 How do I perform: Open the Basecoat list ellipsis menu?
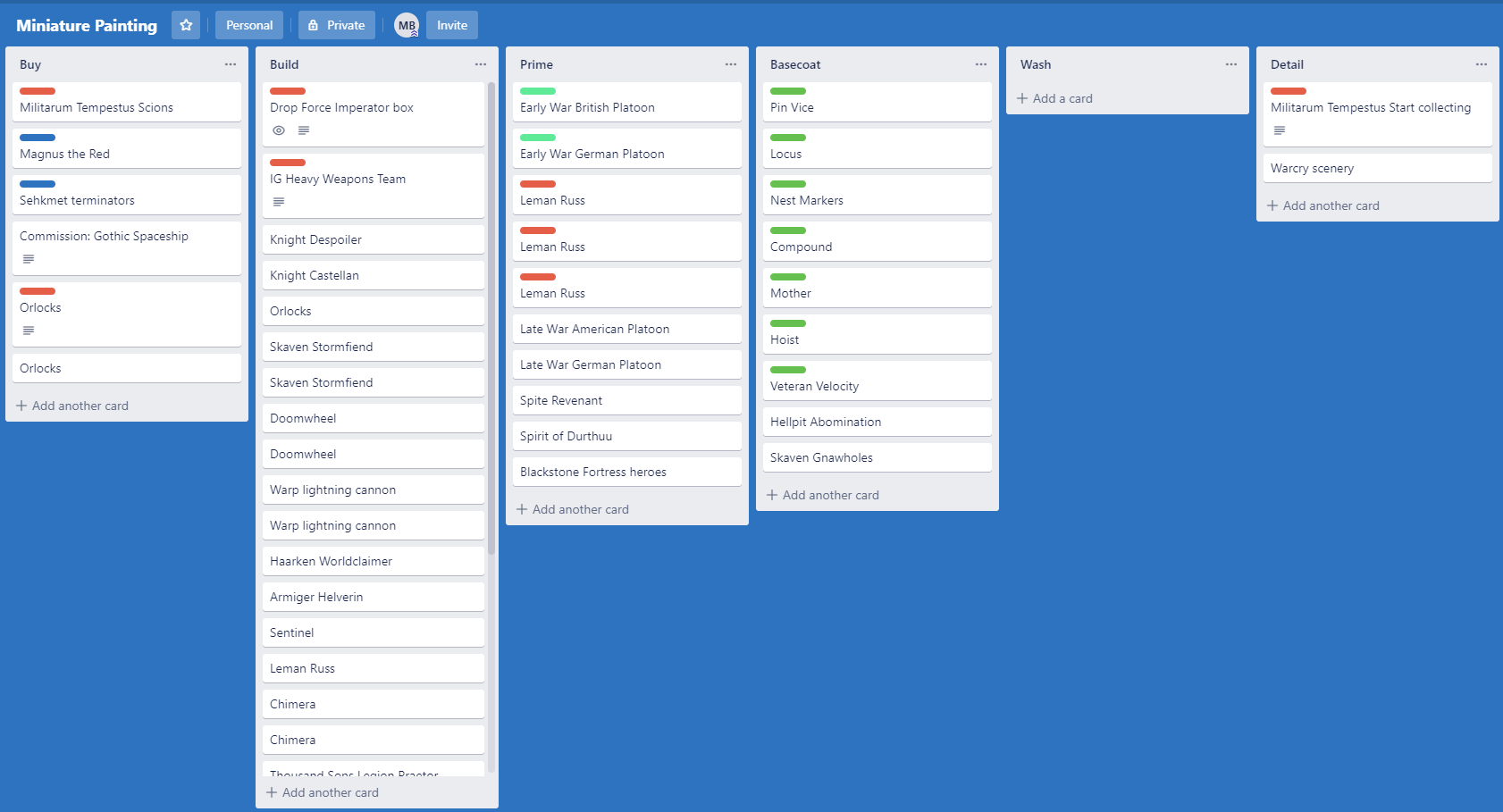pyautogui.click(x=981, y=64)
